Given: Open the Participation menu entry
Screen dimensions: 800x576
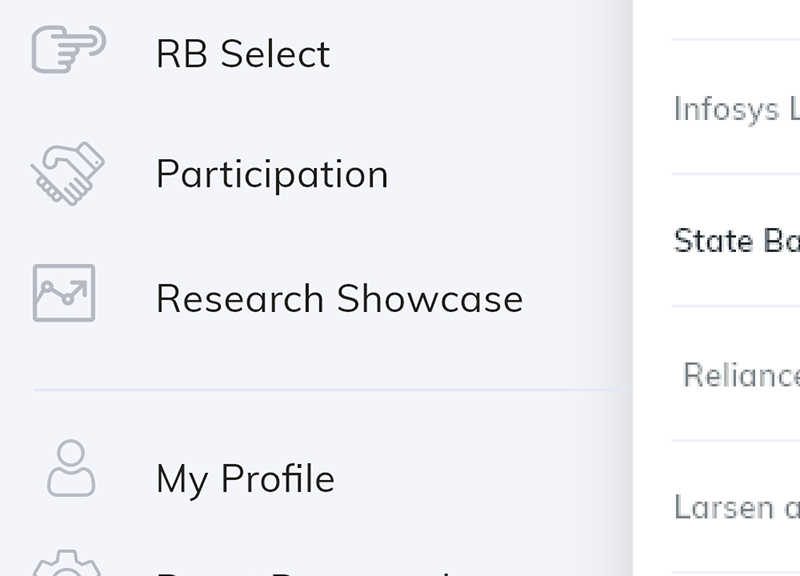Looking at the screenshot, I should (x=272, y=174).
